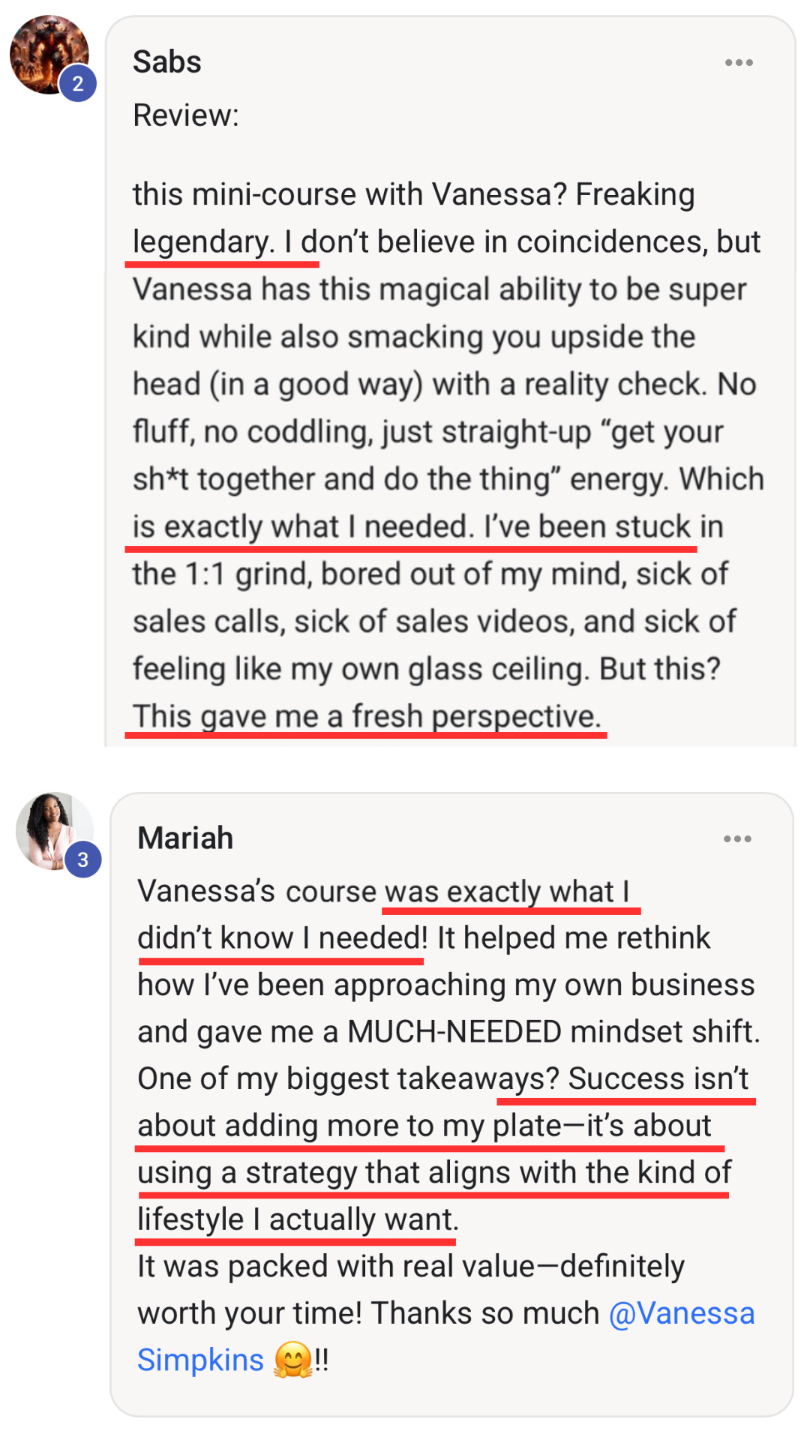Viewport: 810px width, 1440px height.
Task: Open Mariah's profile via her name
Action: point(185,838)
